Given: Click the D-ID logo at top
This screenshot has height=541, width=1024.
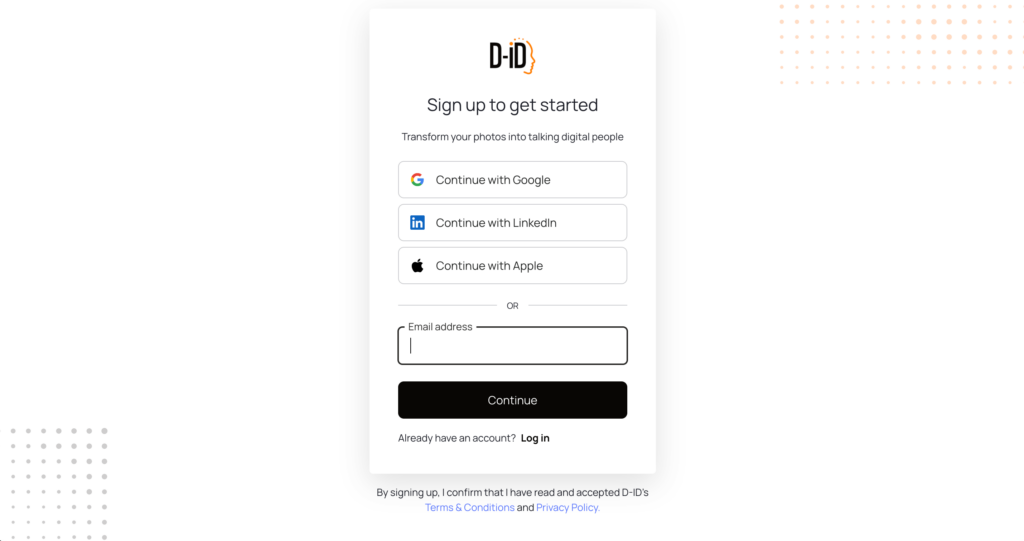Looking at the screenshot, I should [513, 56].
